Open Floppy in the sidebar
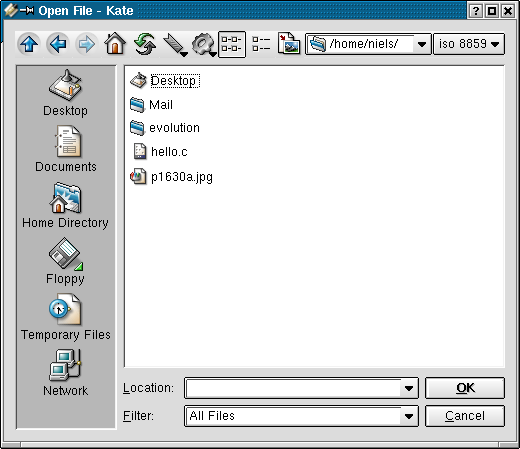The height and width of the screenshot is (449, 520). click(x=65, y=261)
